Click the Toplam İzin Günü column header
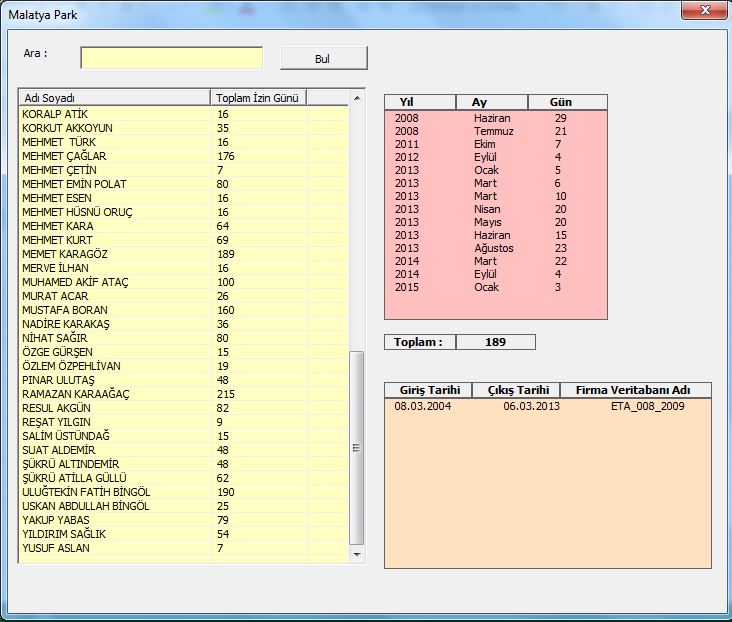Screen dimensions: 732x622 pyautogui.click(x=258, y=98)
